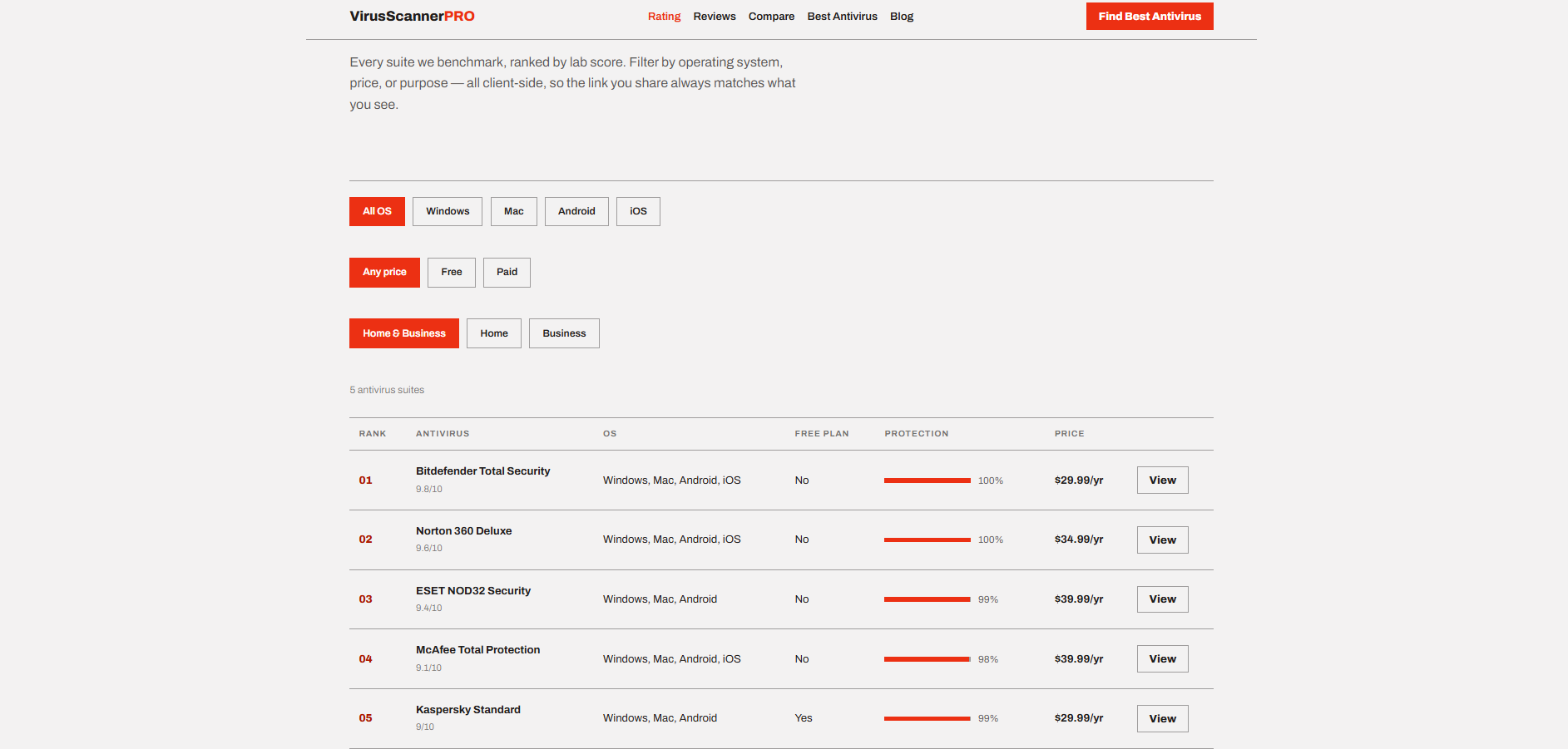Open the Reviews nav item
This screenshot has height=749, width=1568.
[715, 17]
